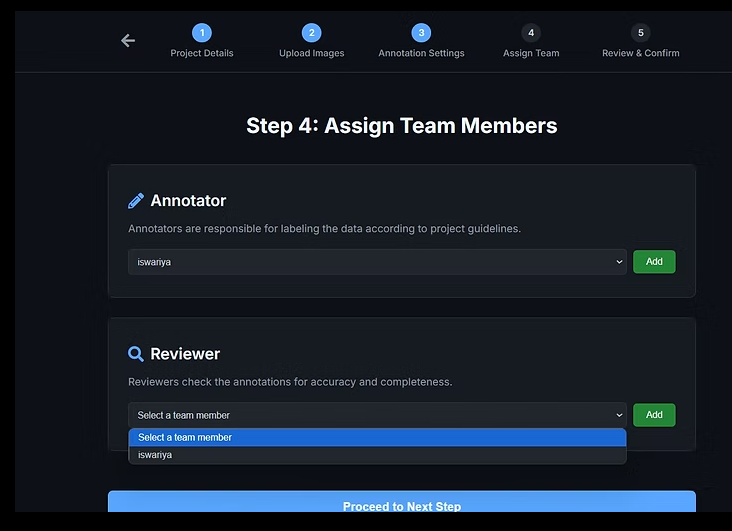The height and width of the screenshot is (531, 732).
Task: Open the Annotator team member dropdown
Action: click(376, 262)
